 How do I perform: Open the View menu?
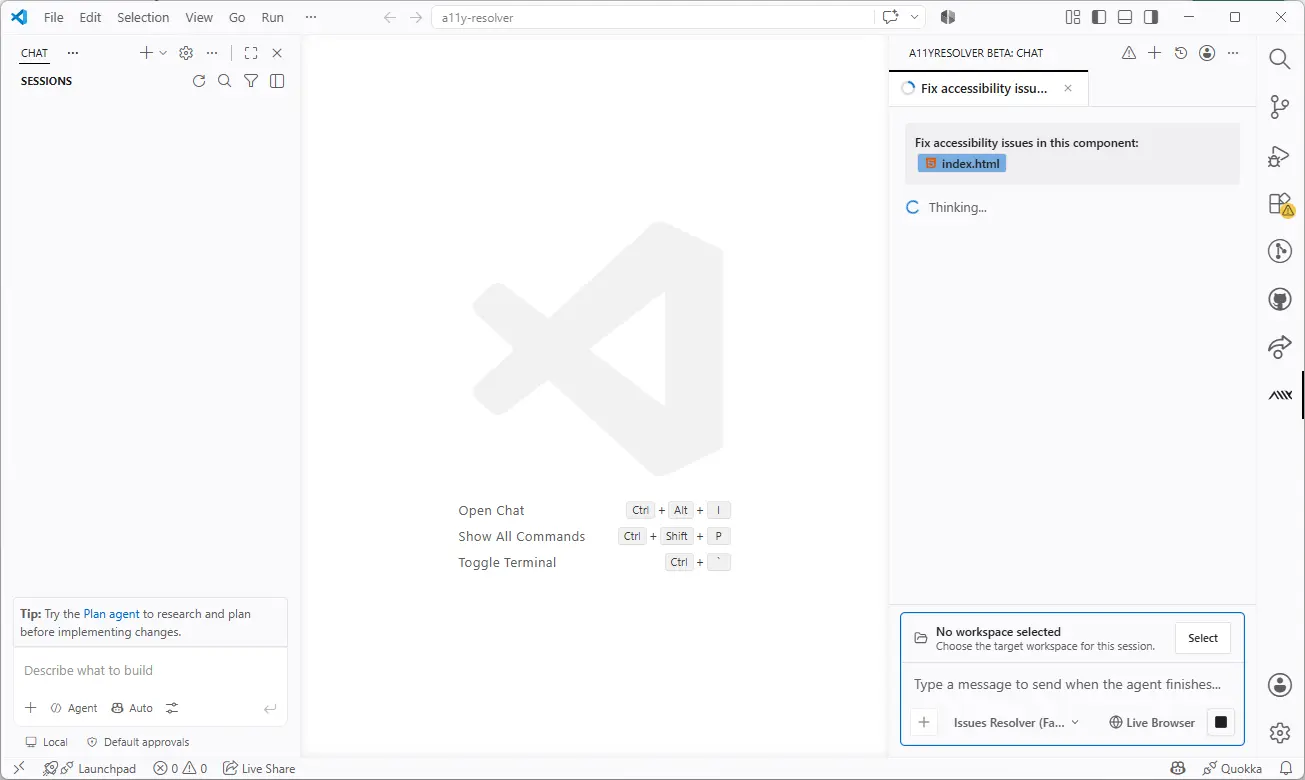(199, 17)
